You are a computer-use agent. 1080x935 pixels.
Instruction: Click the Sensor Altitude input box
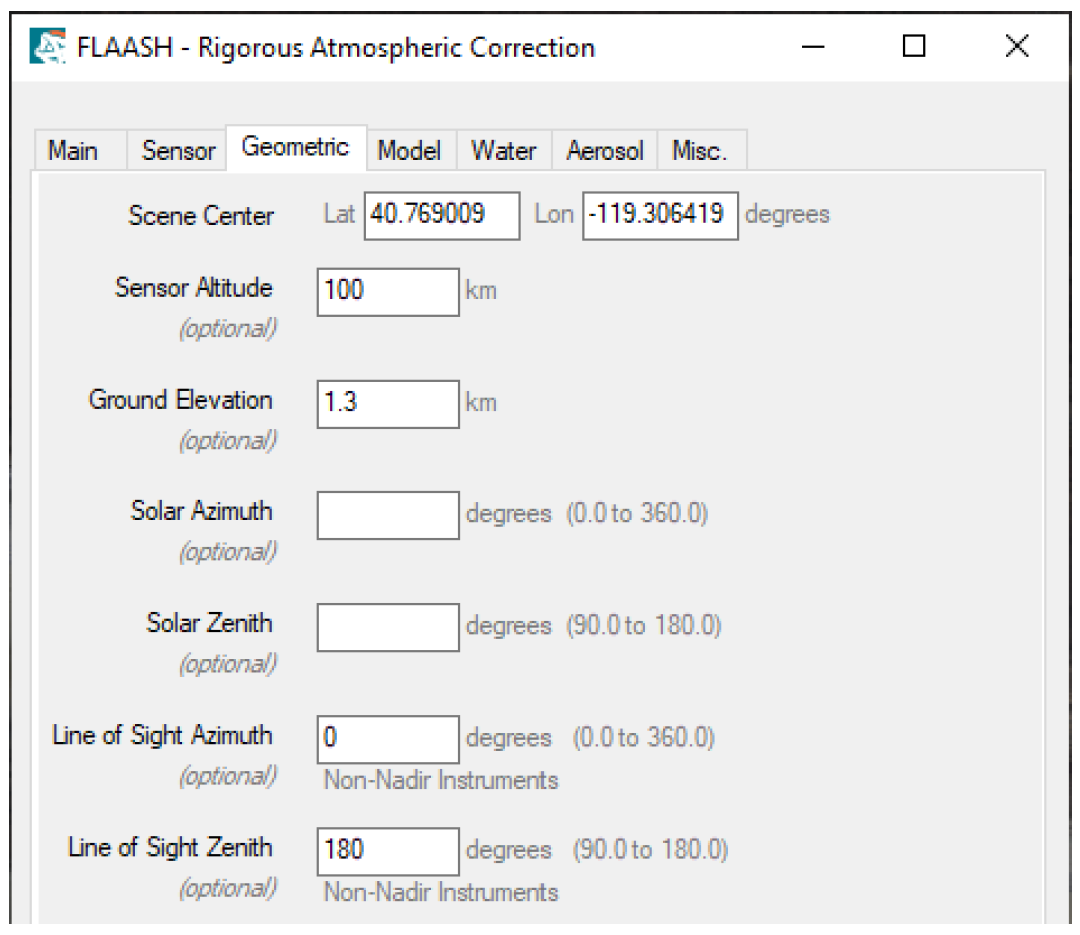[388, 291]
